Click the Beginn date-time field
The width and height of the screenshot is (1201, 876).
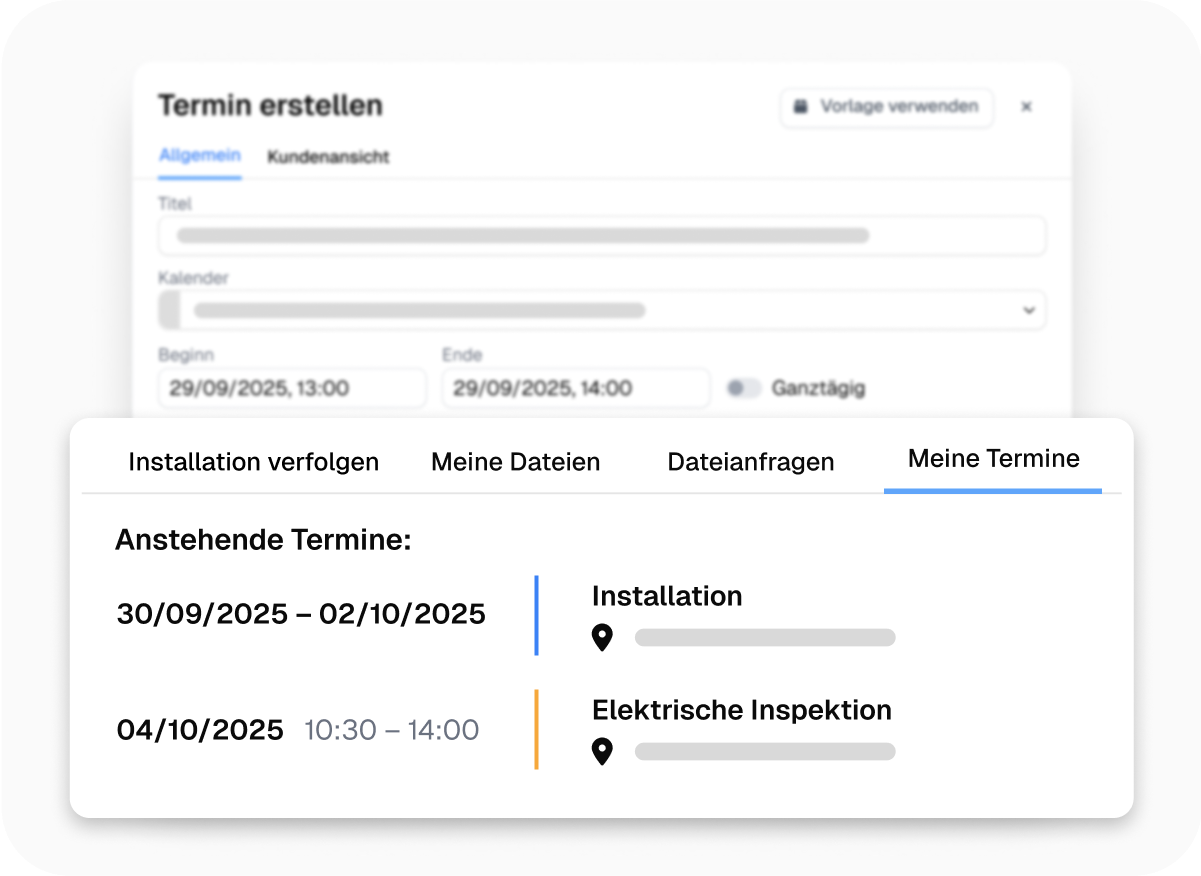click(292, 388)
